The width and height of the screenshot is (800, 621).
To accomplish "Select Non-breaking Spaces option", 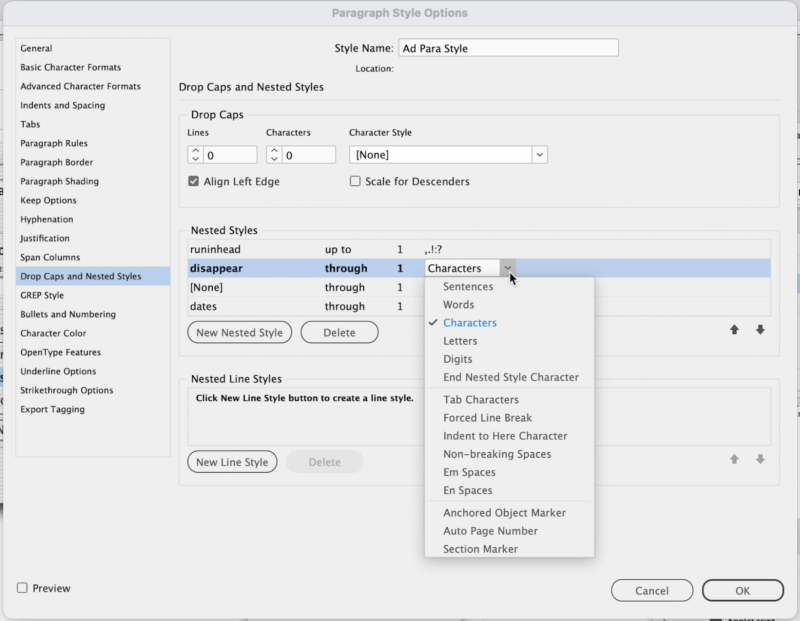I will coord(497,454).
